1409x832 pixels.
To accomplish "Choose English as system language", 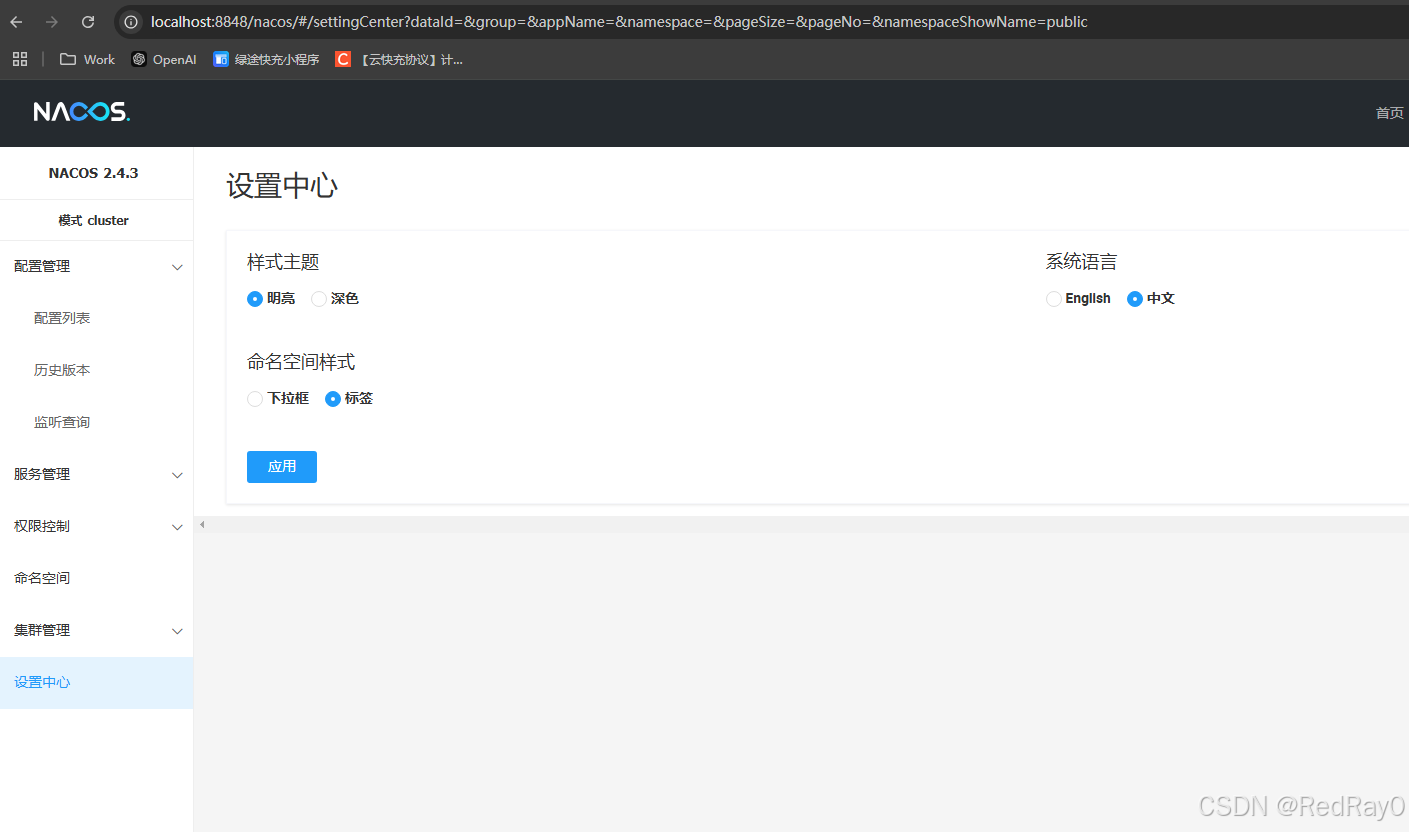I will point(1054,299).
